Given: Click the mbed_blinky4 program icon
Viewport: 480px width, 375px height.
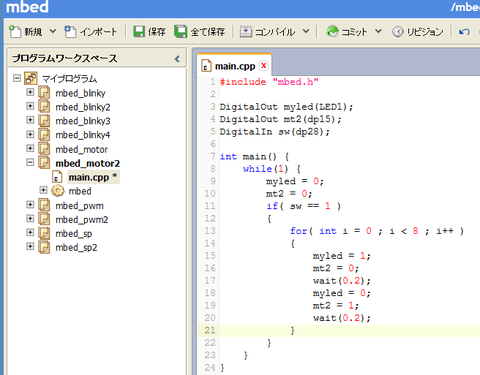Looking at the screenshot, I should pyautogui.click(x=44, y=134).
